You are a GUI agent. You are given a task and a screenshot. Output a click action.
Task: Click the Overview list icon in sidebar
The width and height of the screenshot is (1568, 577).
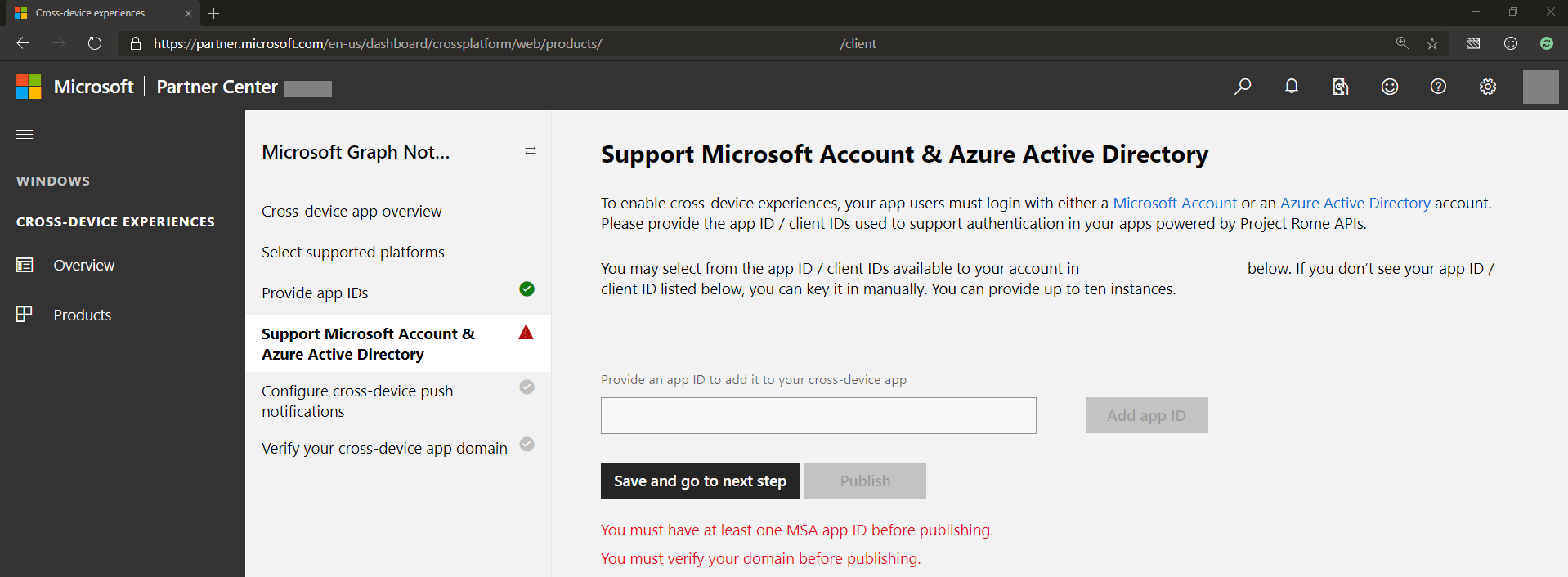[25, 265]
